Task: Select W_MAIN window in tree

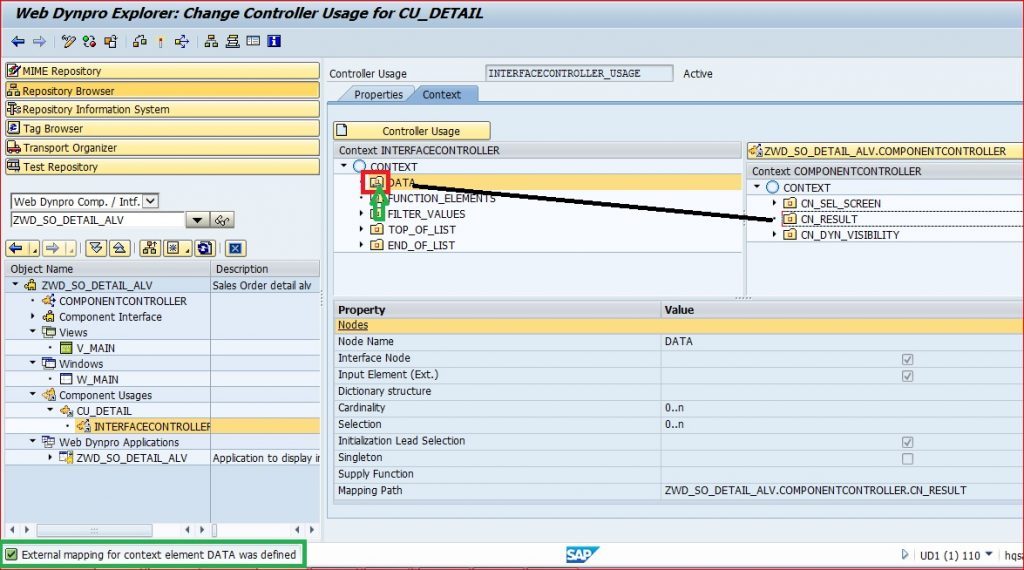Action: (97, 379)
